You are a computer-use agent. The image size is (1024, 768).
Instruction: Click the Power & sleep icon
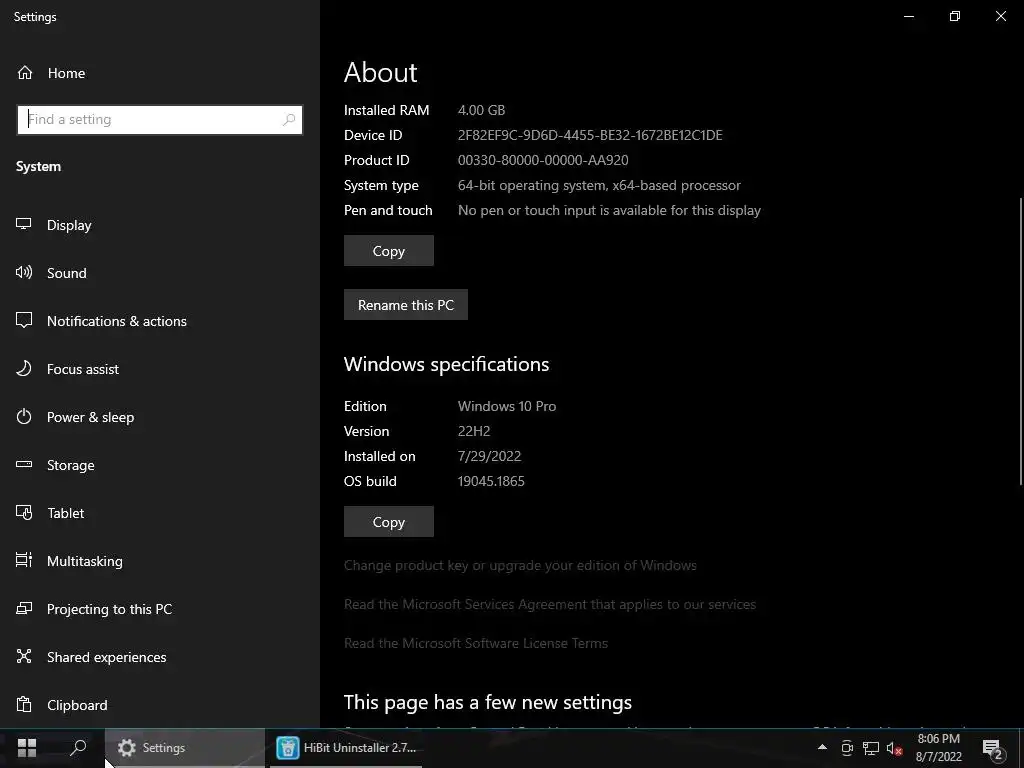(24, 417)
